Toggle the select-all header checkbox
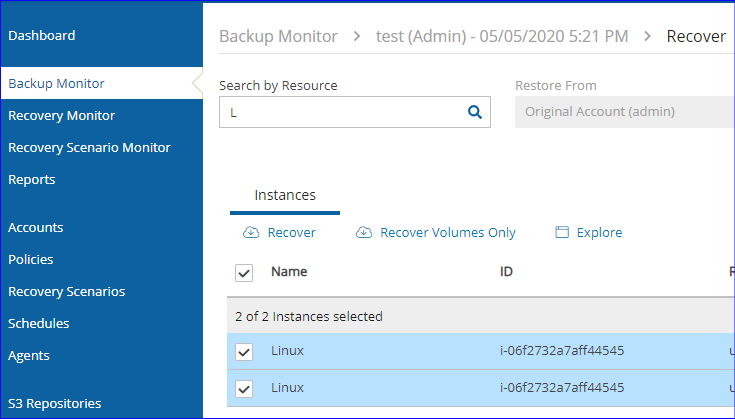This screenshot has height=419, width=735. [x=244, y=272]
